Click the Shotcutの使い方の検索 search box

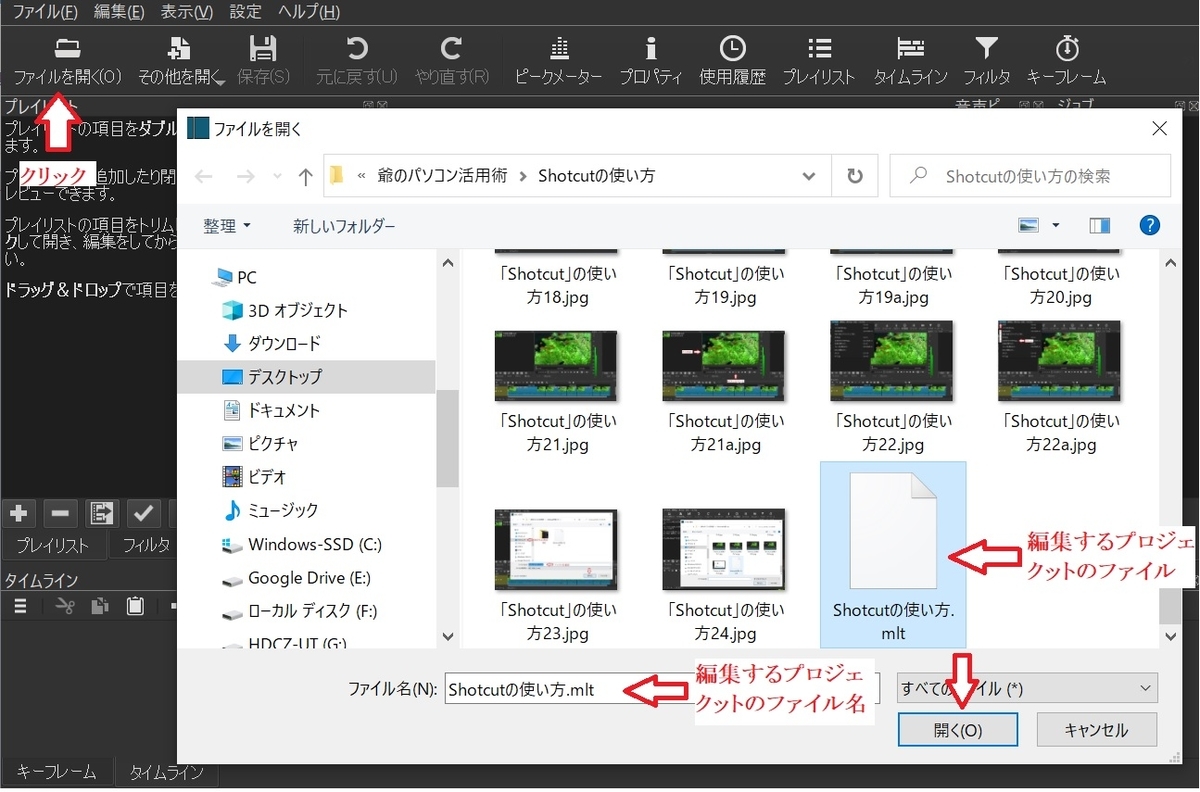click(x=1030, y=176)
